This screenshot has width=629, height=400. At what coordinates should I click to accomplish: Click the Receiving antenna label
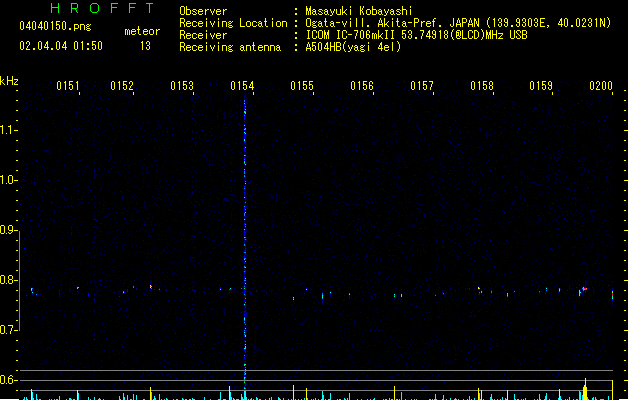230,47
